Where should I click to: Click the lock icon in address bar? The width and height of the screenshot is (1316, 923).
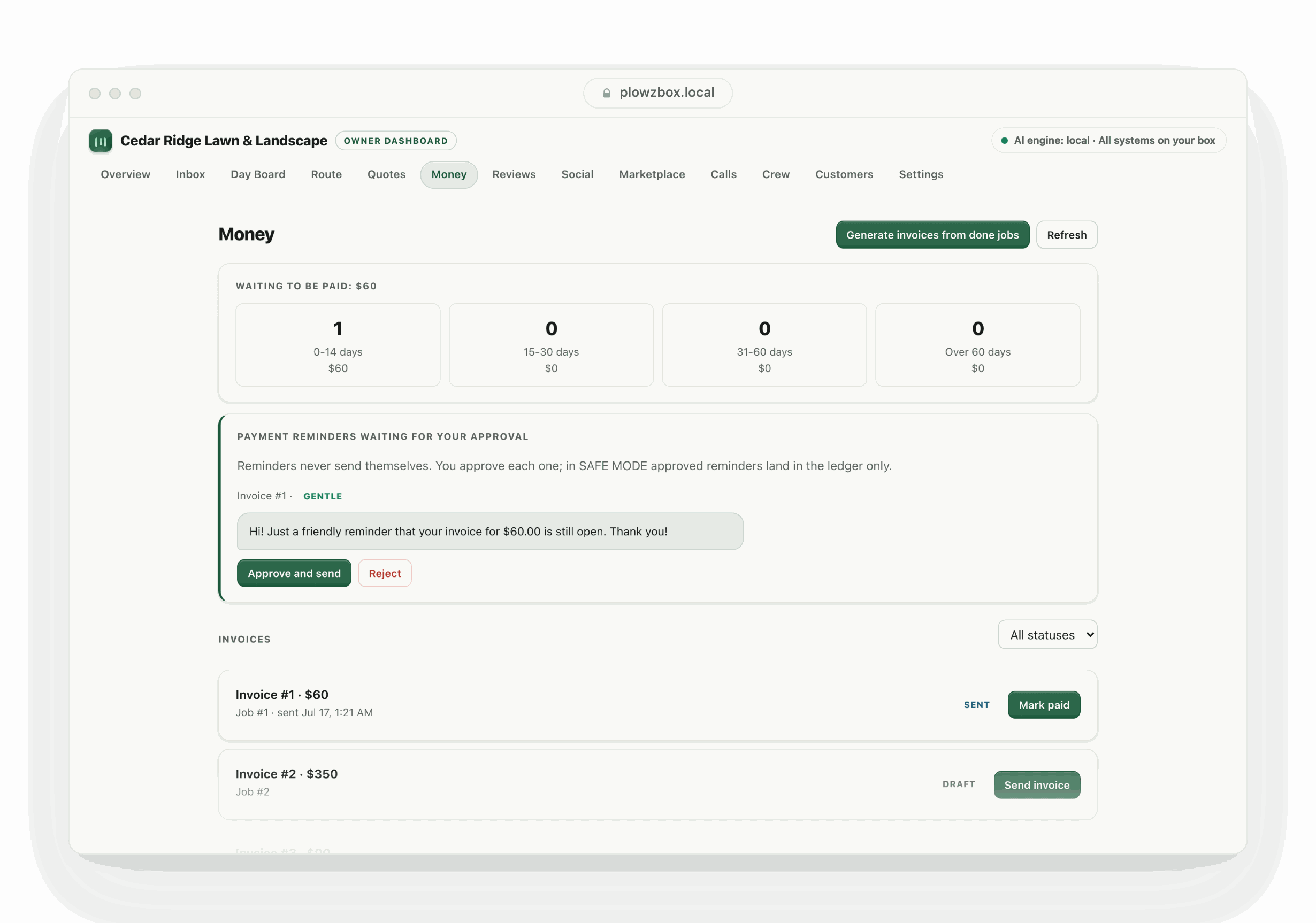tap(607, 93)
